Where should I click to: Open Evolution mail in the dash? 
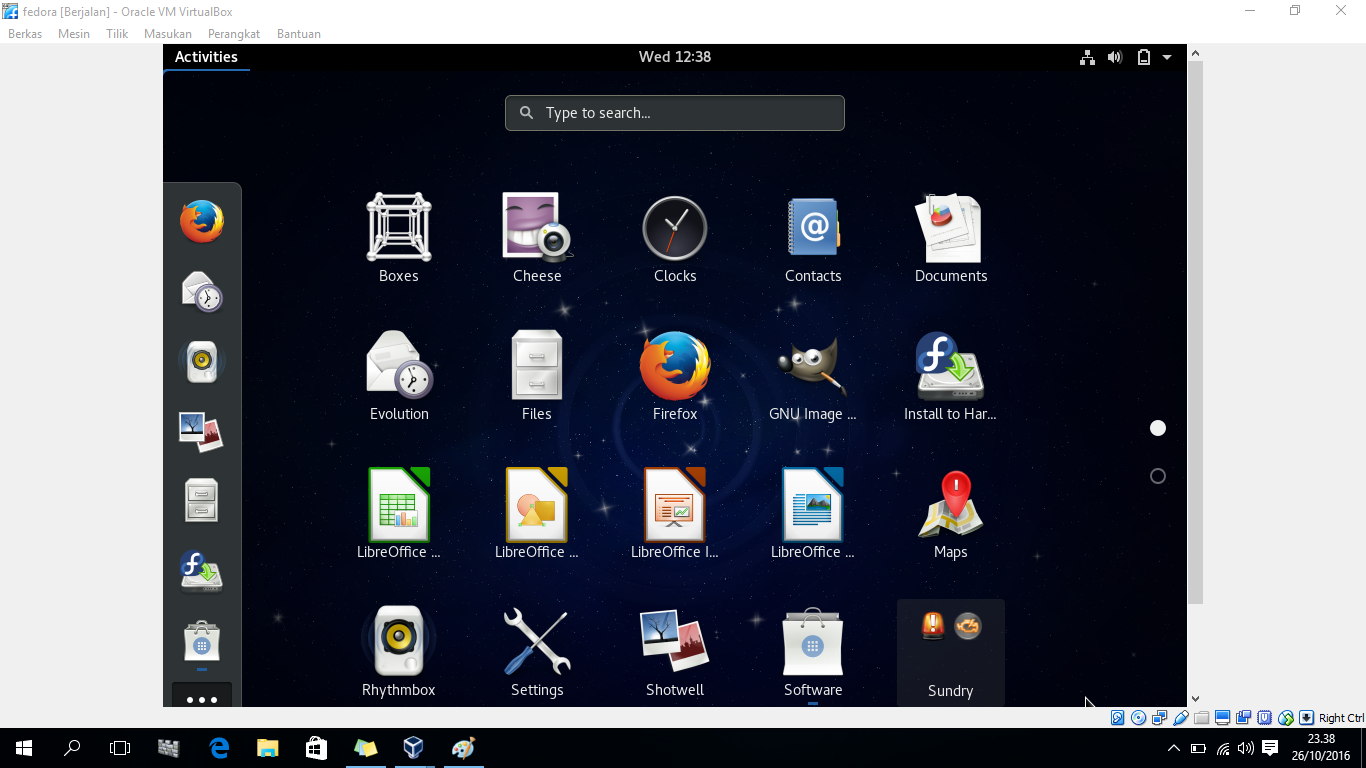202,292
